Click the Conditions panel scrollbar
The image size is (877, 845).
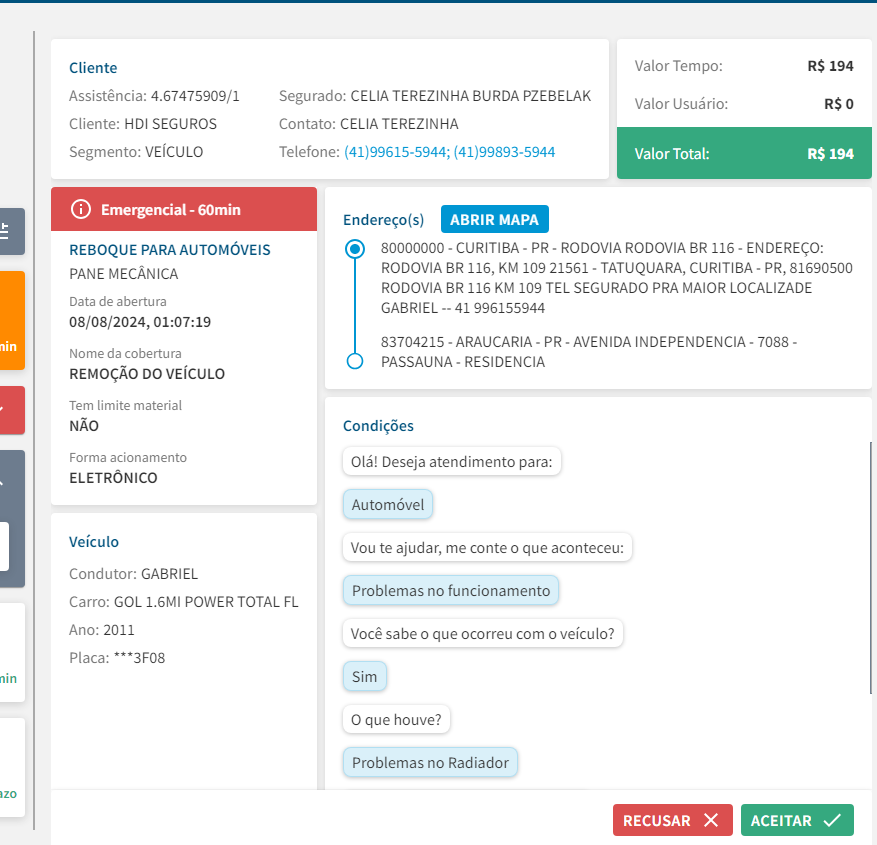[x=871, y=567]
